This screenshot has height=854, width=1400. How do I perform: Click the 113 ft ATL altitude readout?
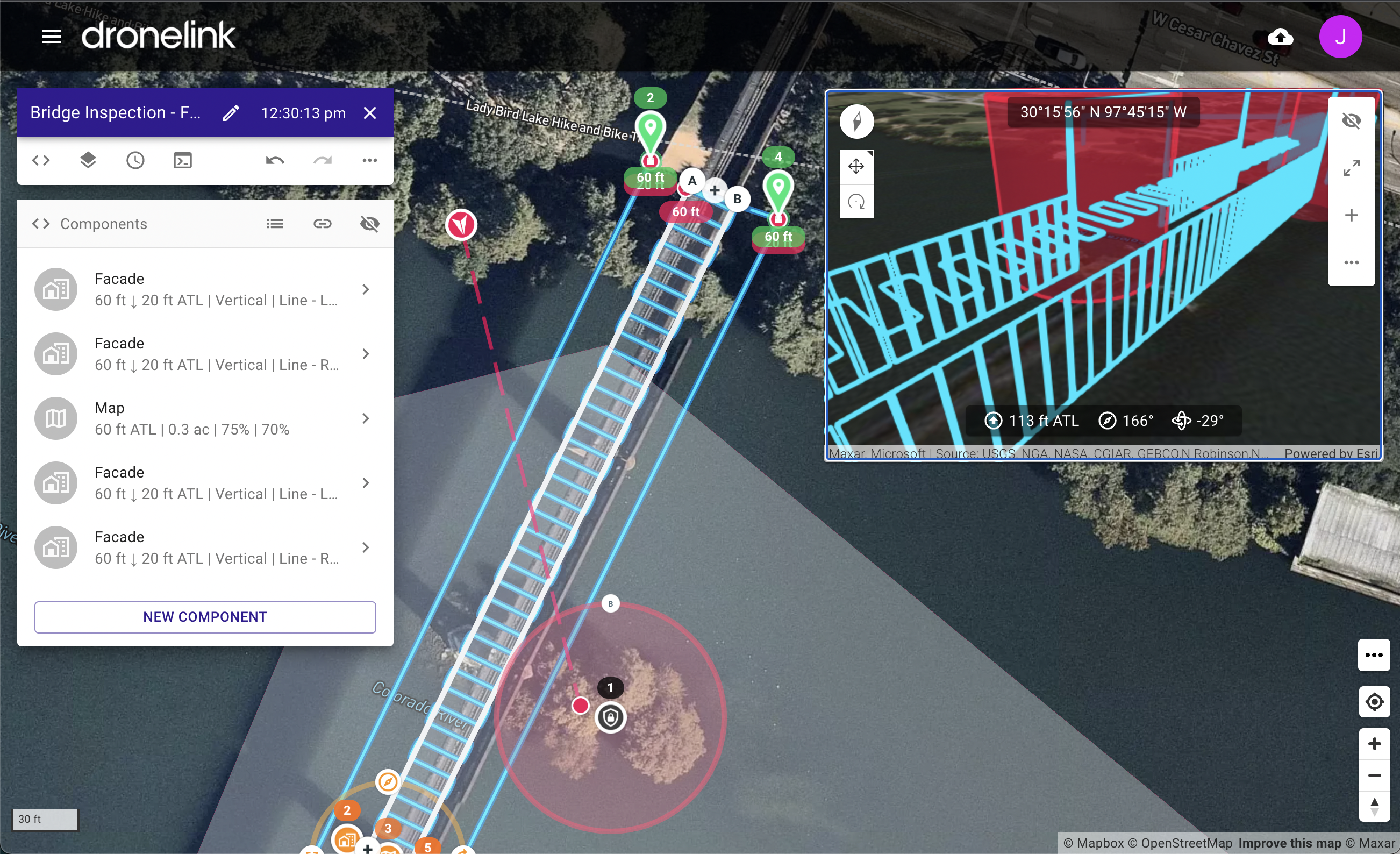coord(1032,421)
